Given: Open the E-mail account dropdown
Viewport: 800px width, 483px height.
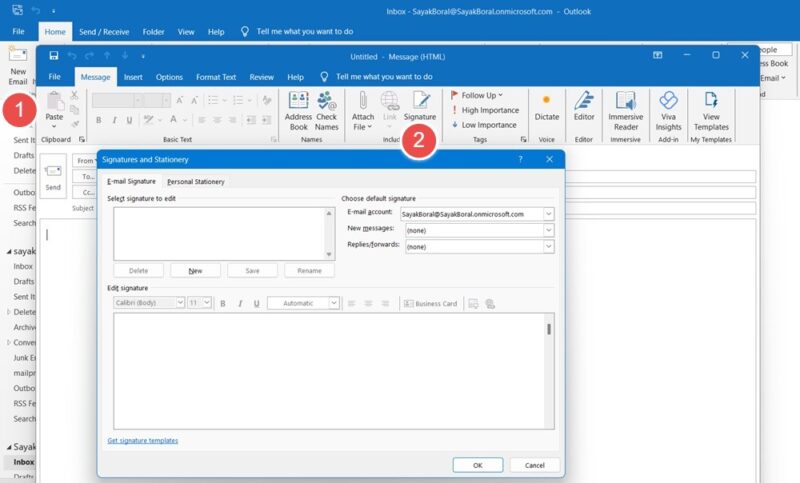Looking at the screenshot, I should pyautogui.click(x=548, y=214).
